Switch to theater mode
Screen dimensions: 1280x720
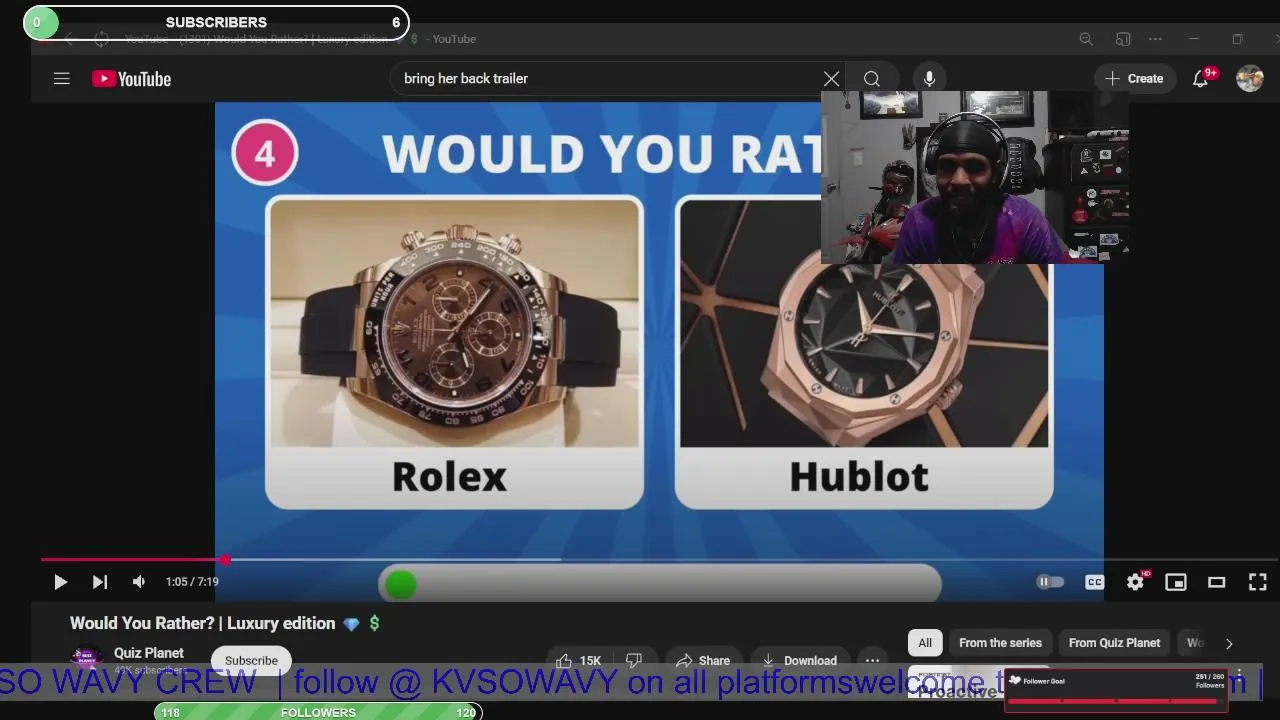pyautogui.click(x=1217, y=582)
